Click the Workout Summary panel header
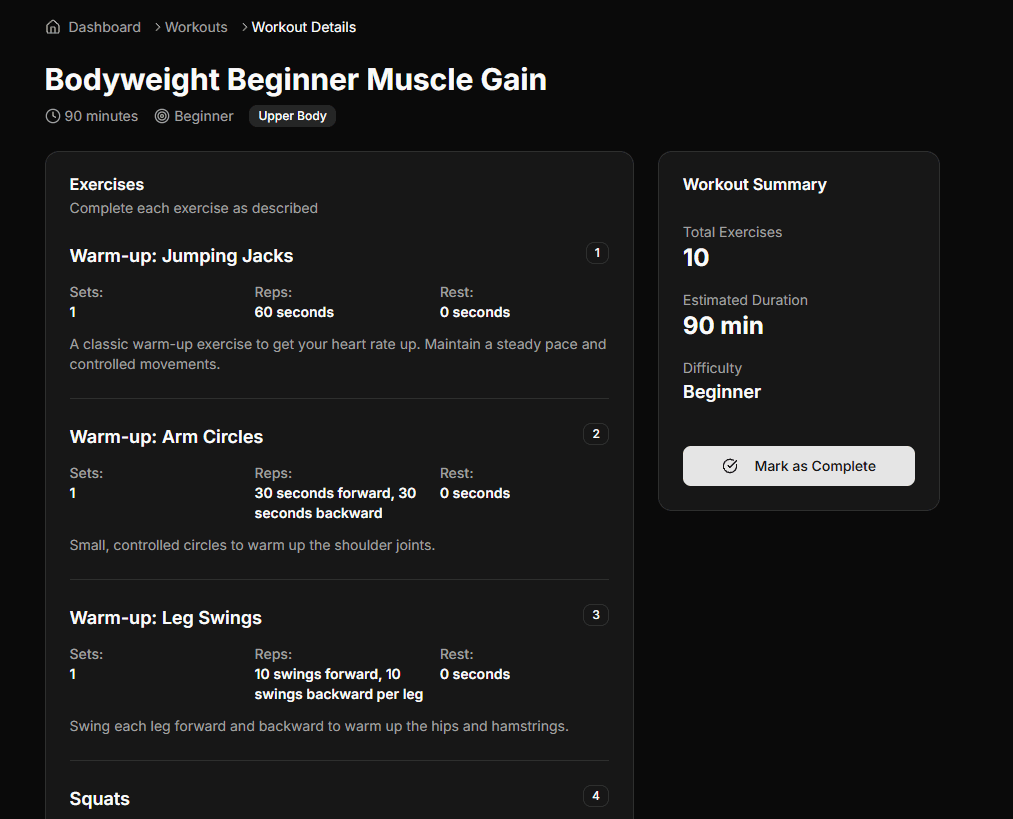The width and height of the screenshot is (1013, 819). (754, 184)
